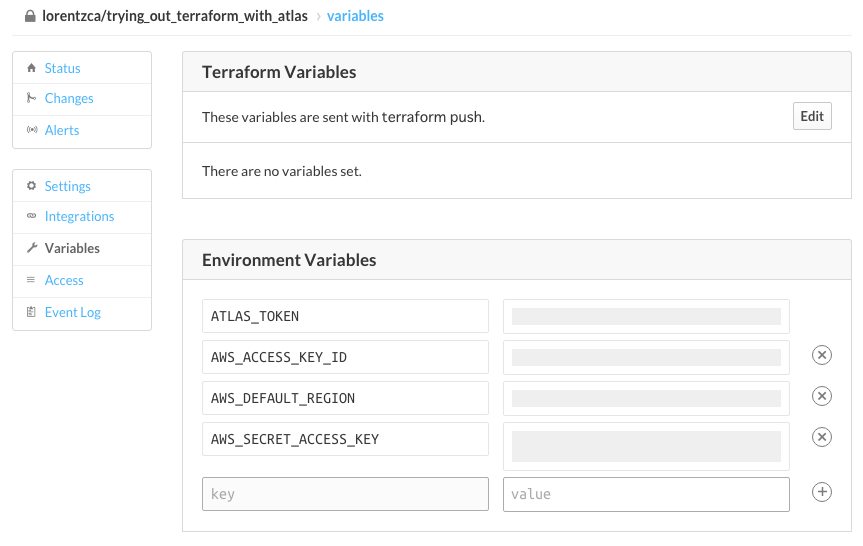This screenshot has height=546, width=863.
Task: Remove the AWS_ACCESS_KEY_ID variable
Action: [821, 356]
